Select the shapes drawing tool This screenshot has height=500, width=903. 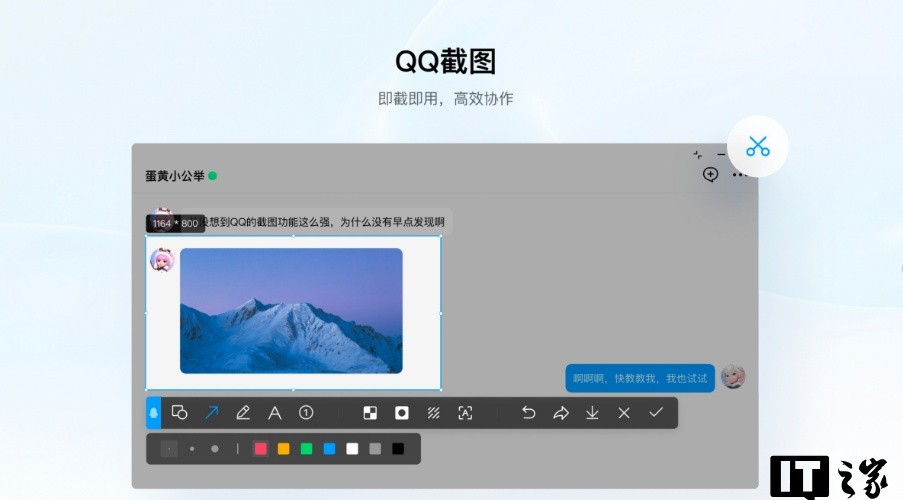click(179, 412)
